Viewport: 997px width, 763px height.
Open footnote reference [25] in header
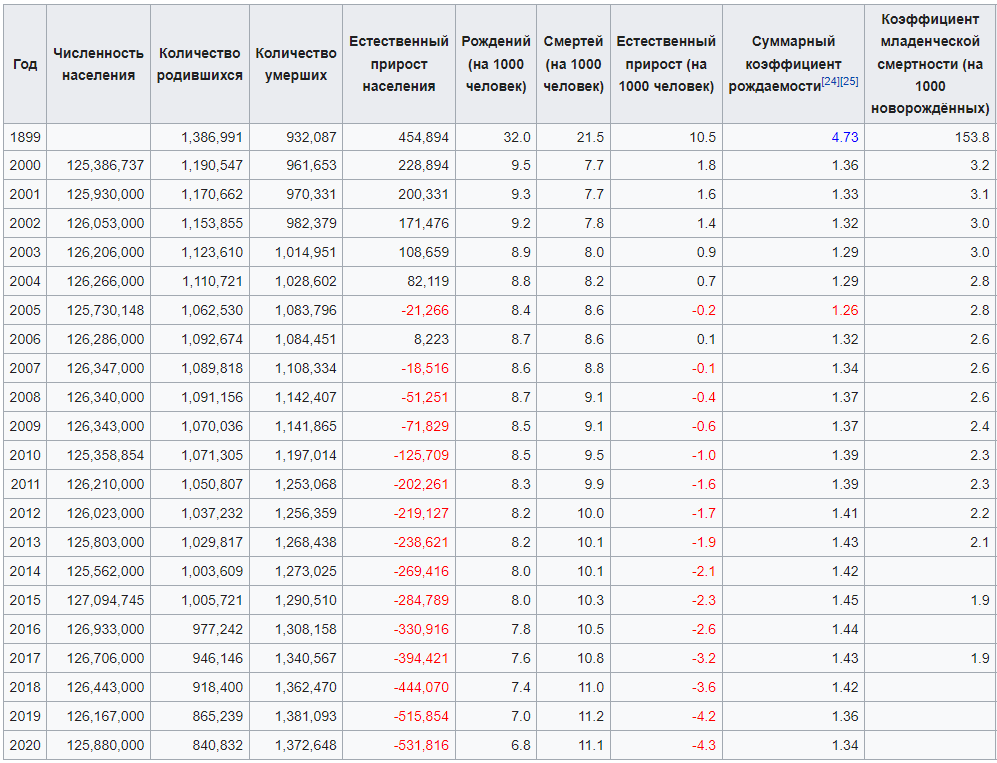849,81
